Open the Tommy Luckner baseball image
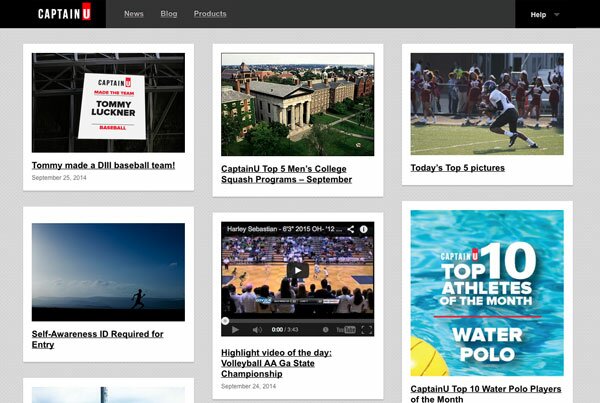600x403 pixels. coord(108,103)
